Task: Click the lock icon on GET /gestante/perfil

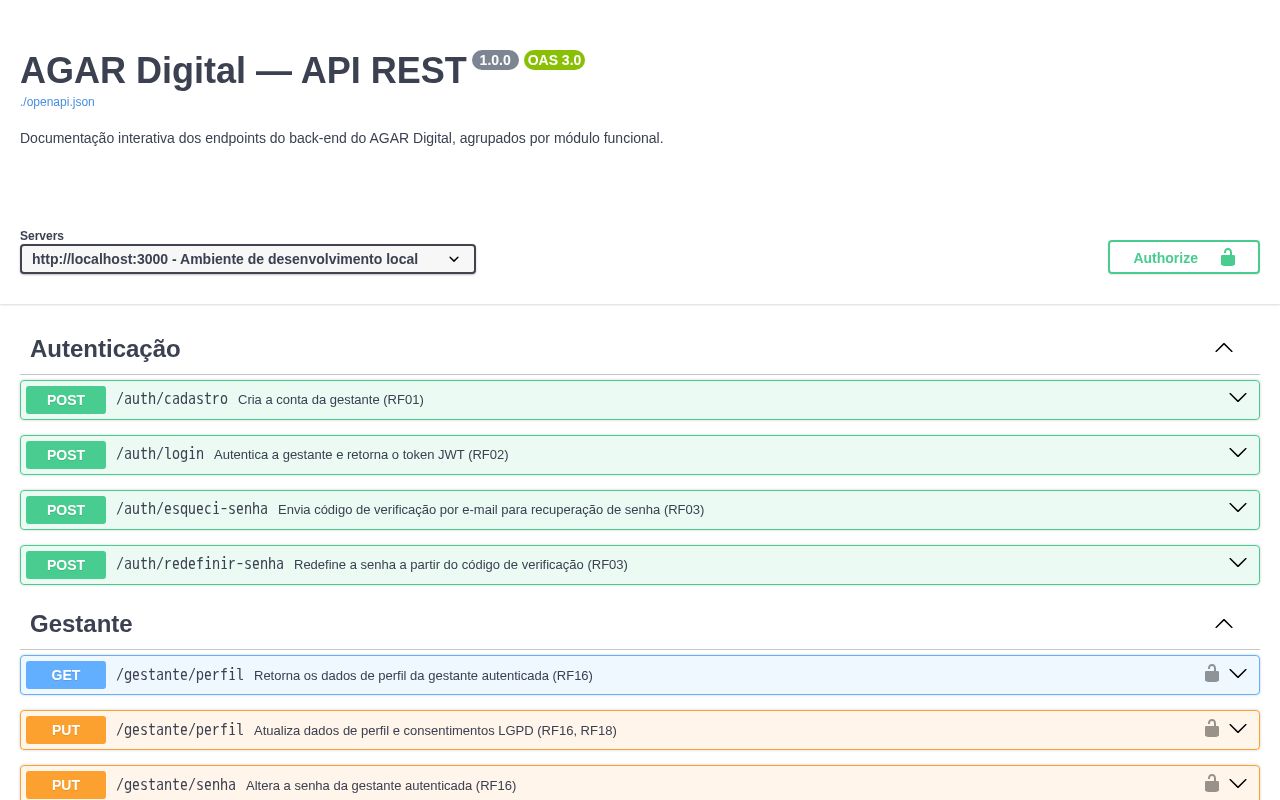Action: [1212, 674]
